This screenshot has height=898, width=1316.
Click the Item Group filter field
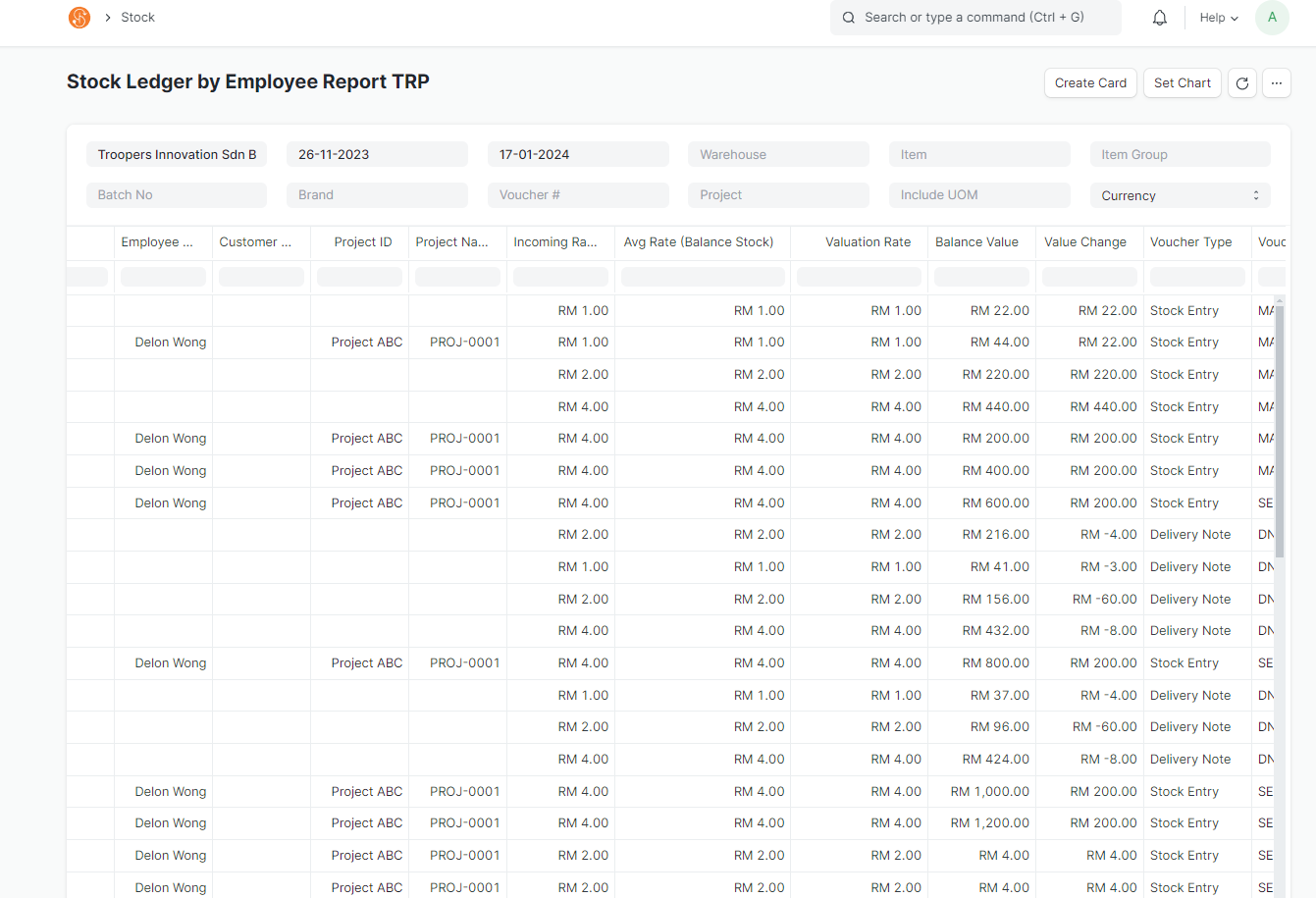1180,154
